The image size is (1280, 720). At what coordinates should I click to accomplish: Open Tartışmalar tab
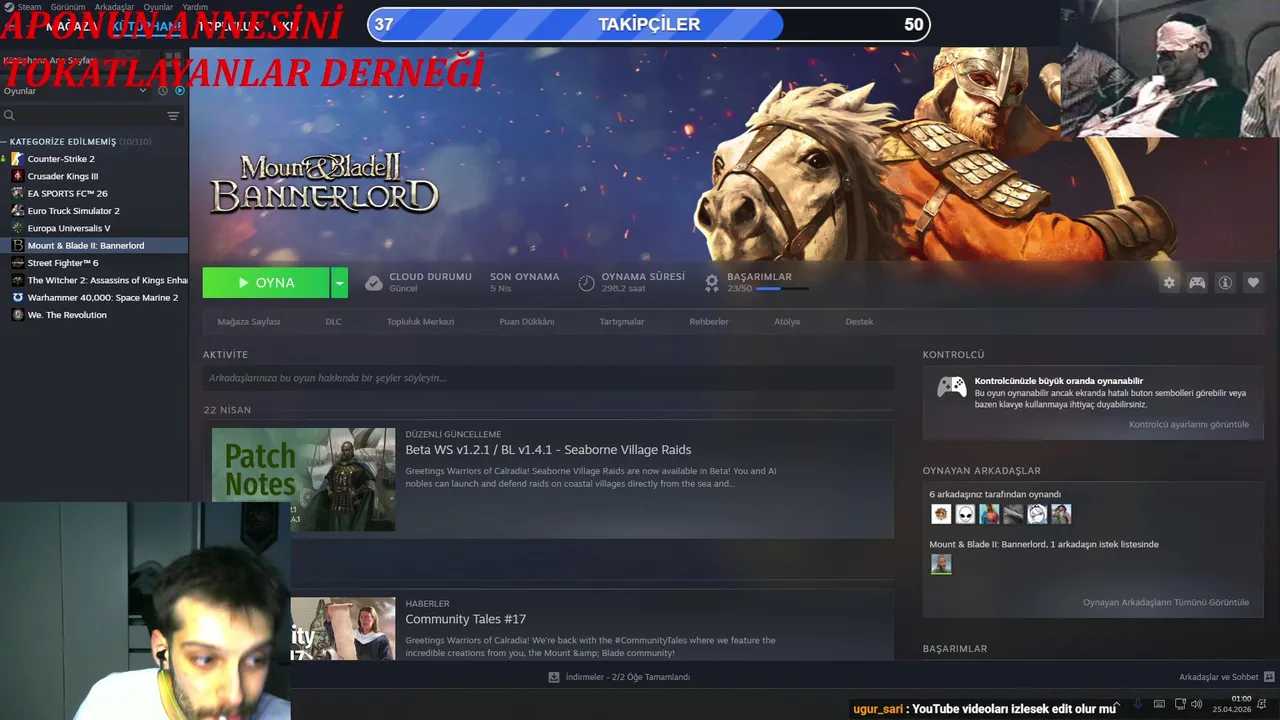tap(622, 322)
